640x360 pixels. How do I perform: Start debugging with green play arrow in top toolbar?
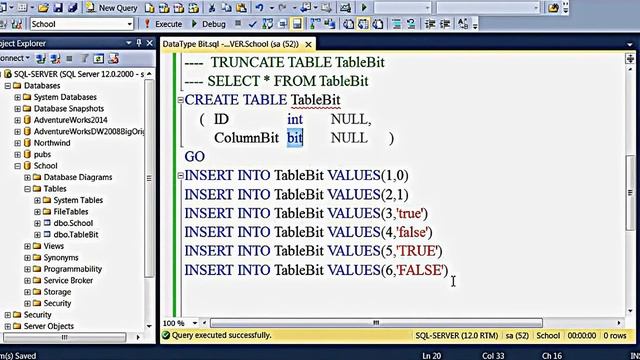click(364, 7)
